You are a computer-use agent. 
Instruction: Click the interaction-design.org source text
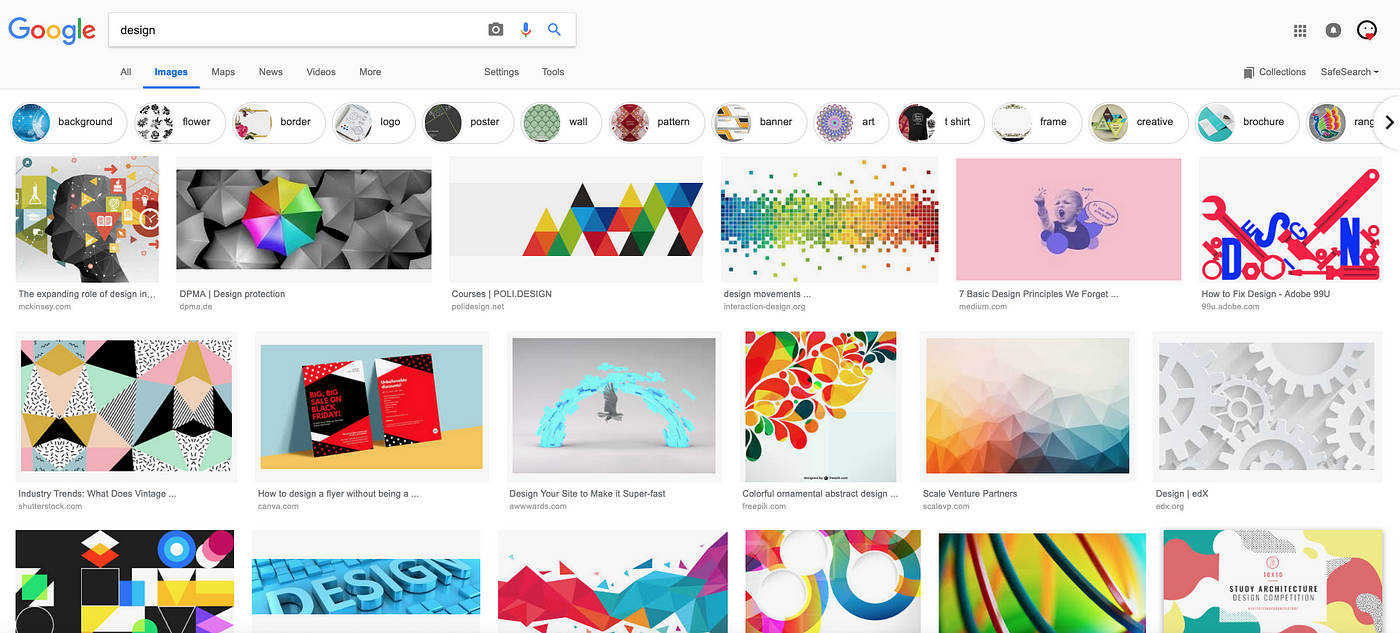(x=764, y=307)
